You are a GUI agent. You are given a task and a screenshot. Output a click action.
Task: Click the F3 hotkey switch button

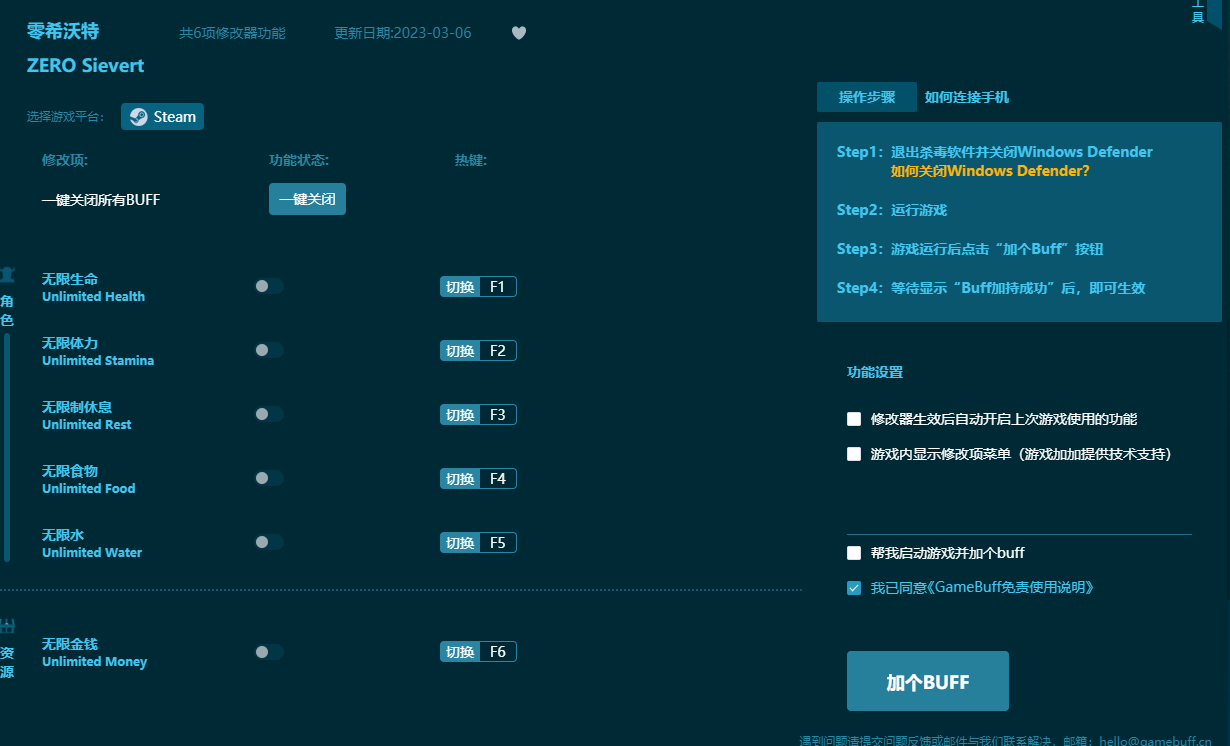(x=478, y=415)
